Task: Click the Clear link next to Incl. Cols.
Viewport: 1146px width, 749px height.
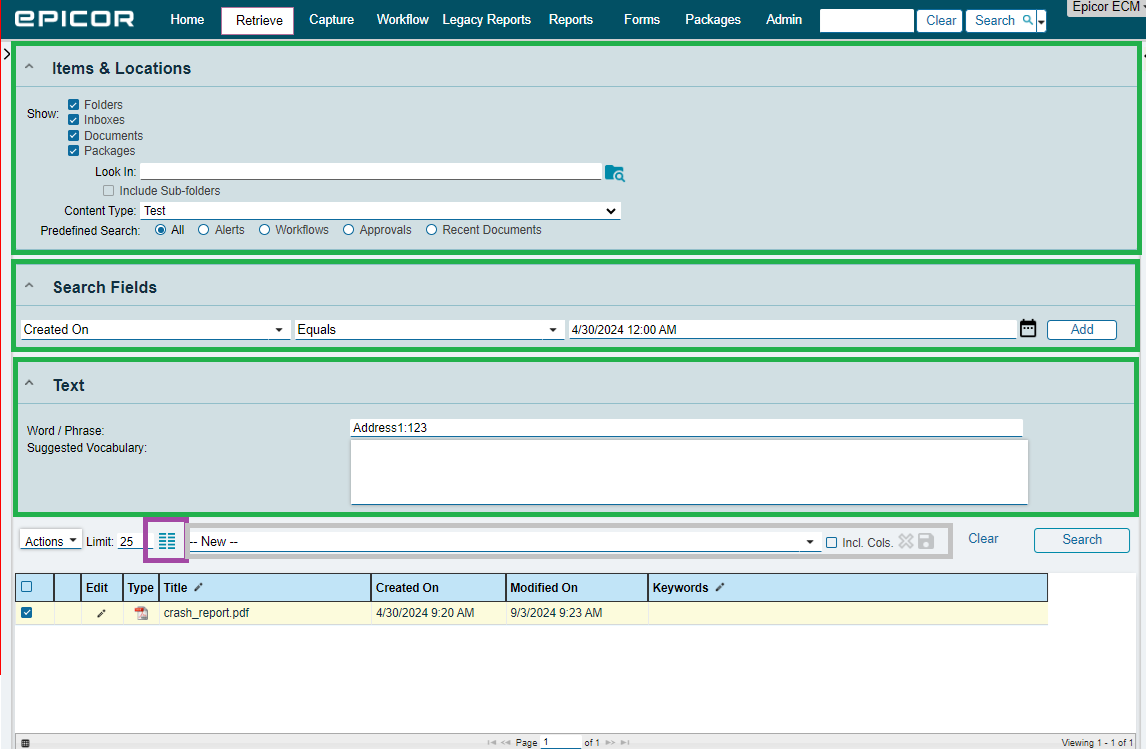Action: point(983,539)
